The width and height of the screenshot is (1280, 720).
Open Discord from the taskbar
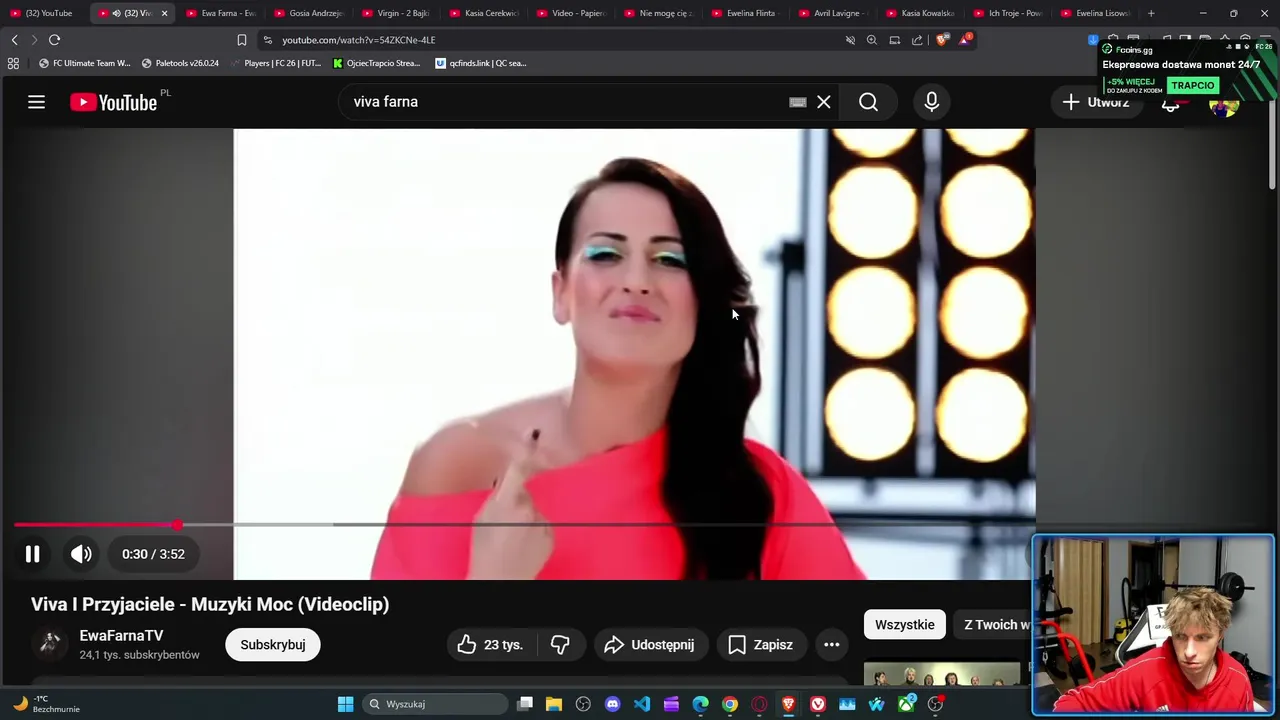click(612, 704)
